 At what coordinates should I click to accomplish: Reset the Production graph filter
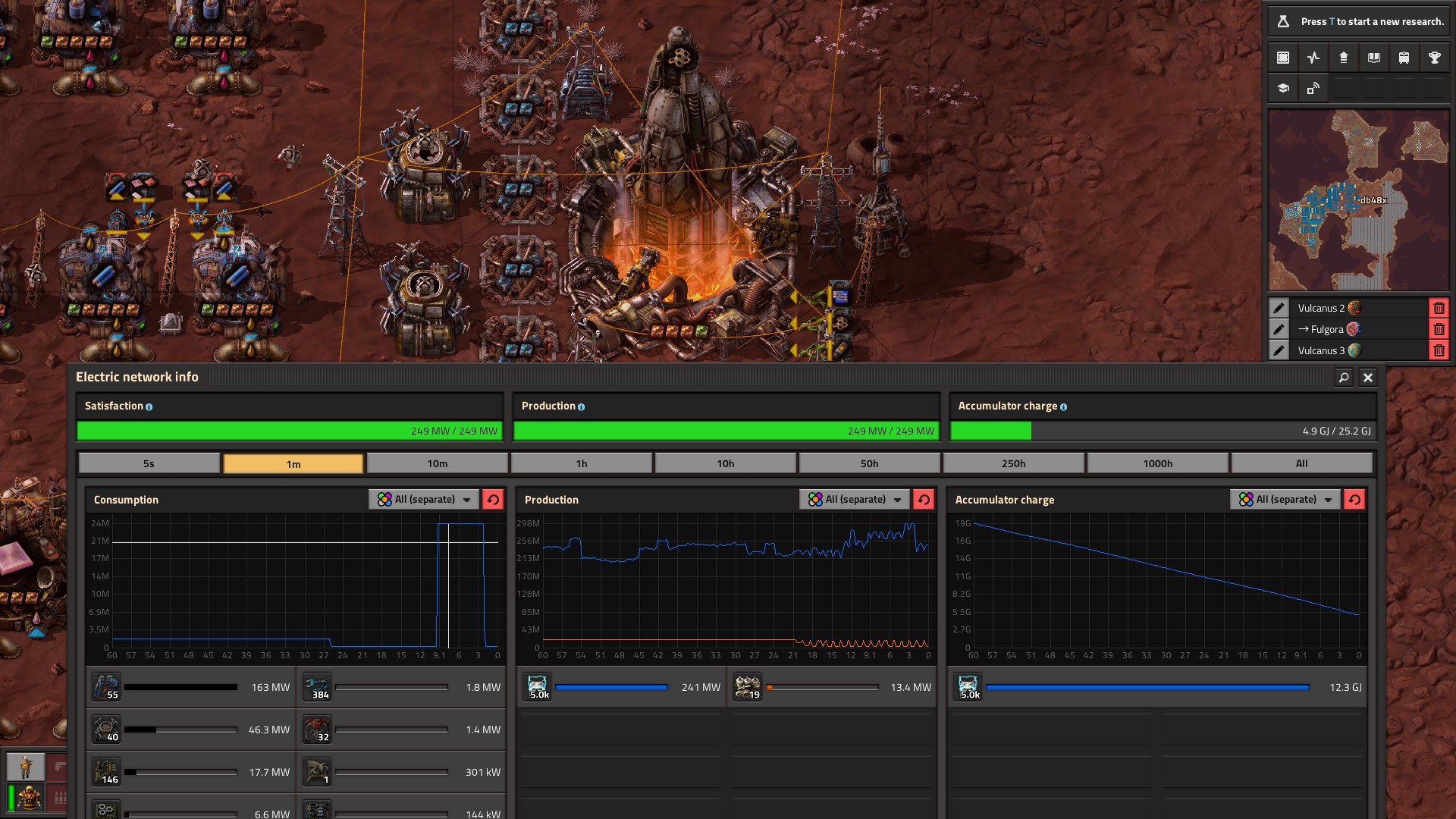(924, 499)
